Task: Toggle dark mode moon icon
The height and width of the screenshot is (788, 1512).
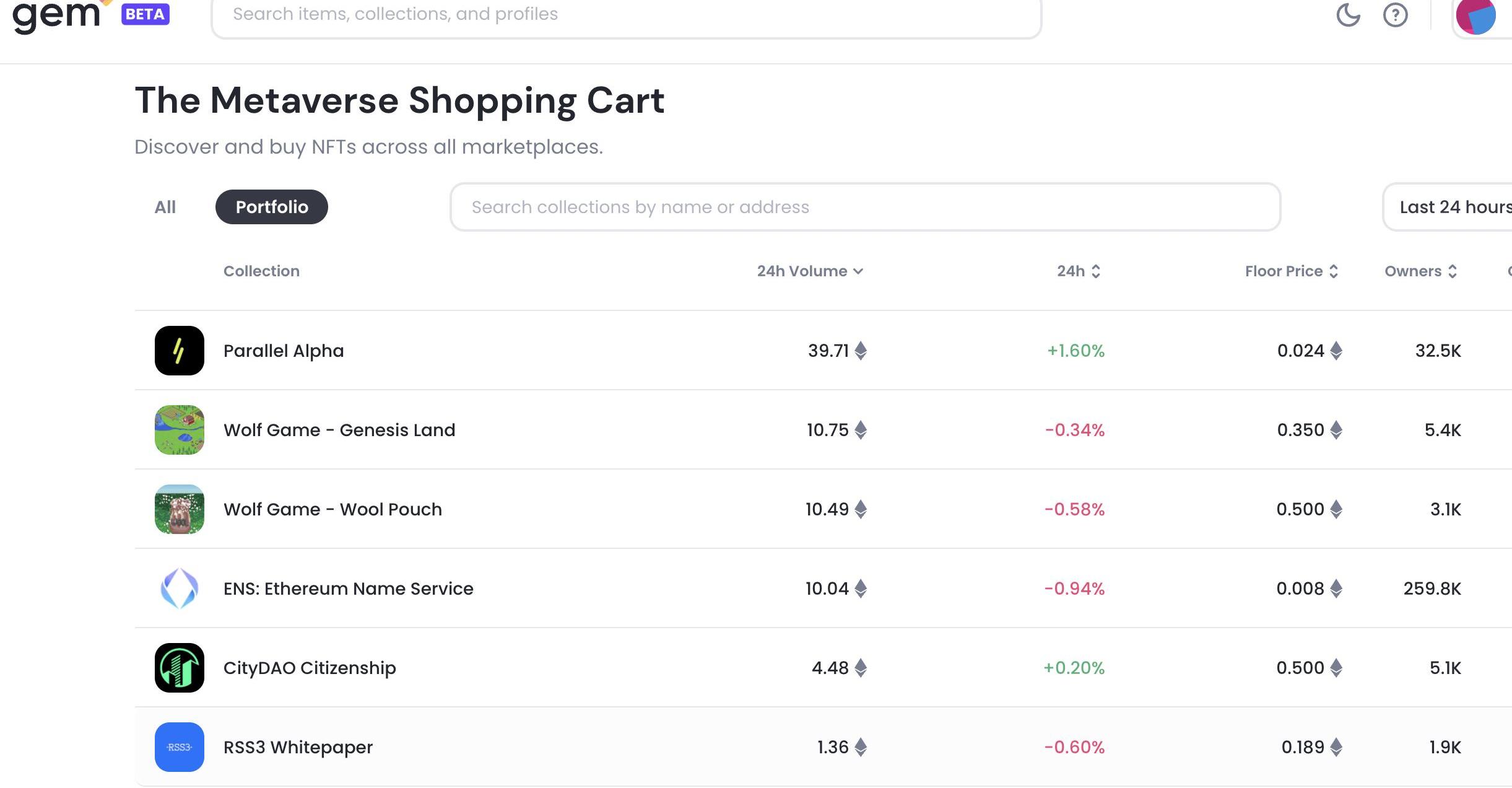Action: coord(1348,15)
